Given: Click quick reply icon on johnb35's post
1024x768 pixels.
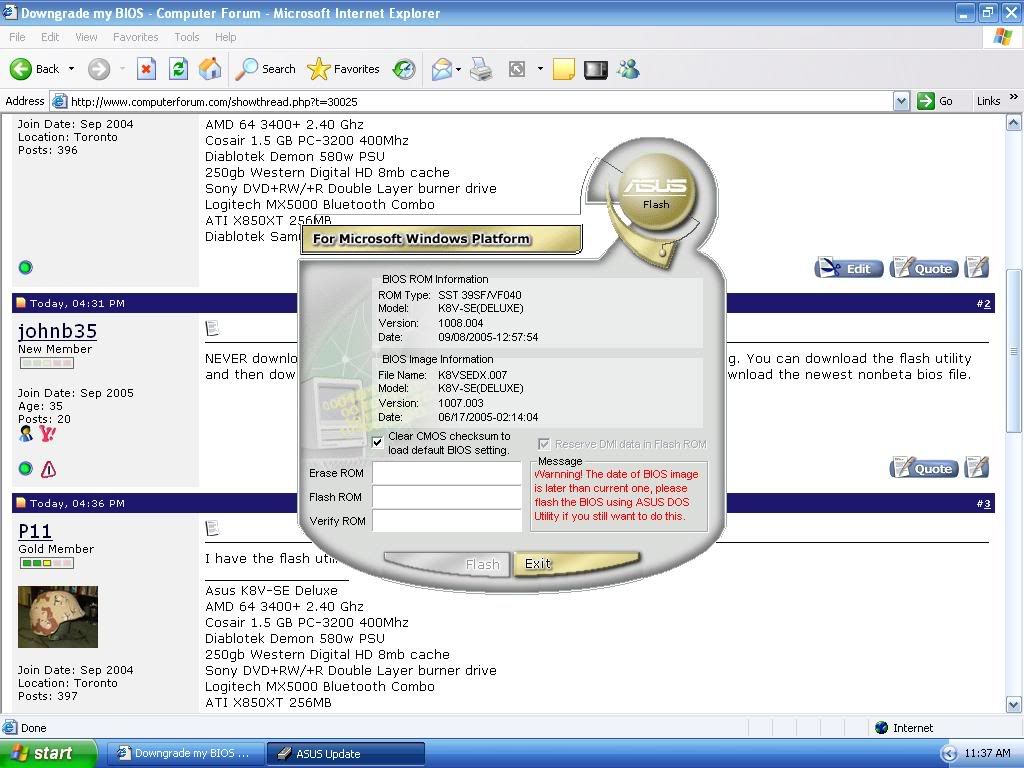Looking at the screenshot, I should pos(977,467).
